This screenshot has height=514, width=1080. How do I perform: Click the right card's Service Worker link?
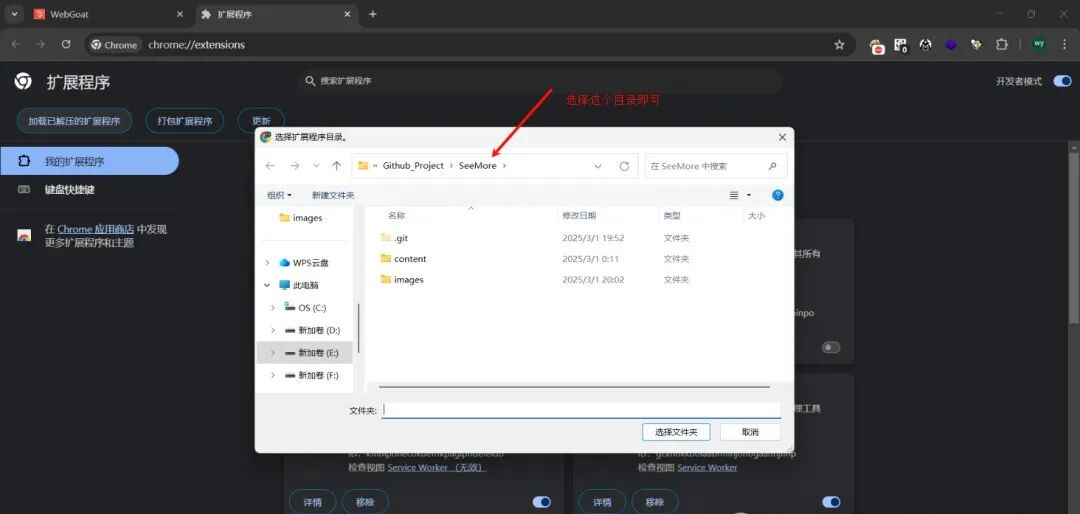[x=707, y=467]
